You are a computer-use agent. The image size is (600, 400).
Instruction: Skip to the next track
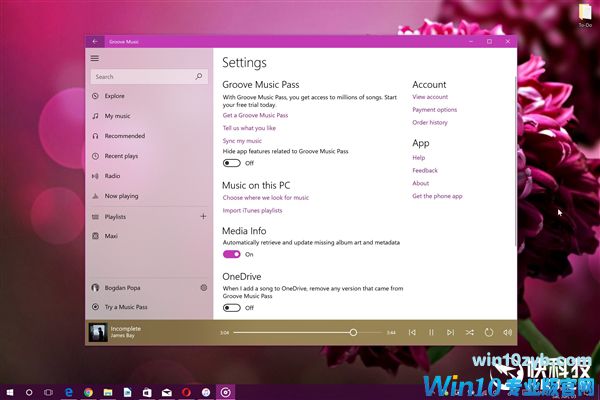[x=450, y=332]
